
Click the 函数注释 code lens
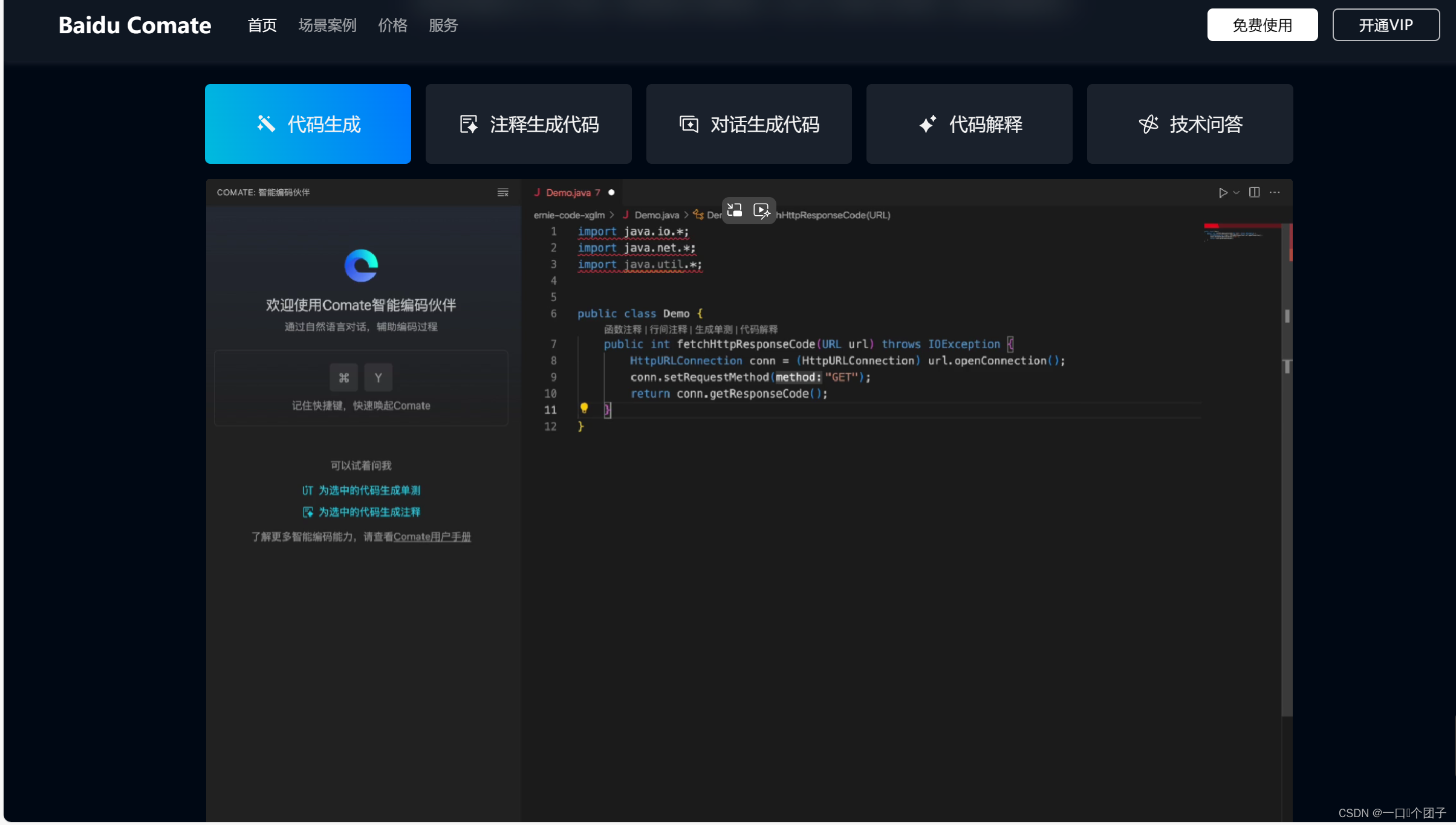click(623, 329)
